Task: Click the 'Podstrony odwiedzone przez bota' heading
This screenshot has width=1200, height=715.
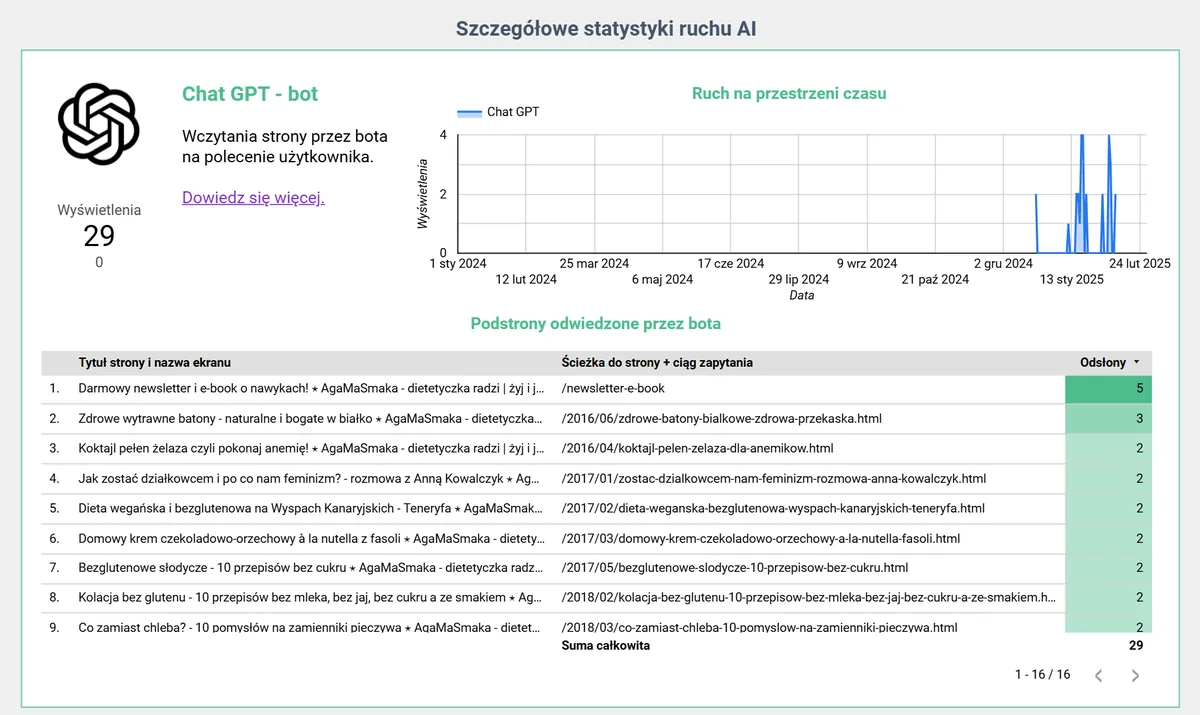Action: (595, 324)
